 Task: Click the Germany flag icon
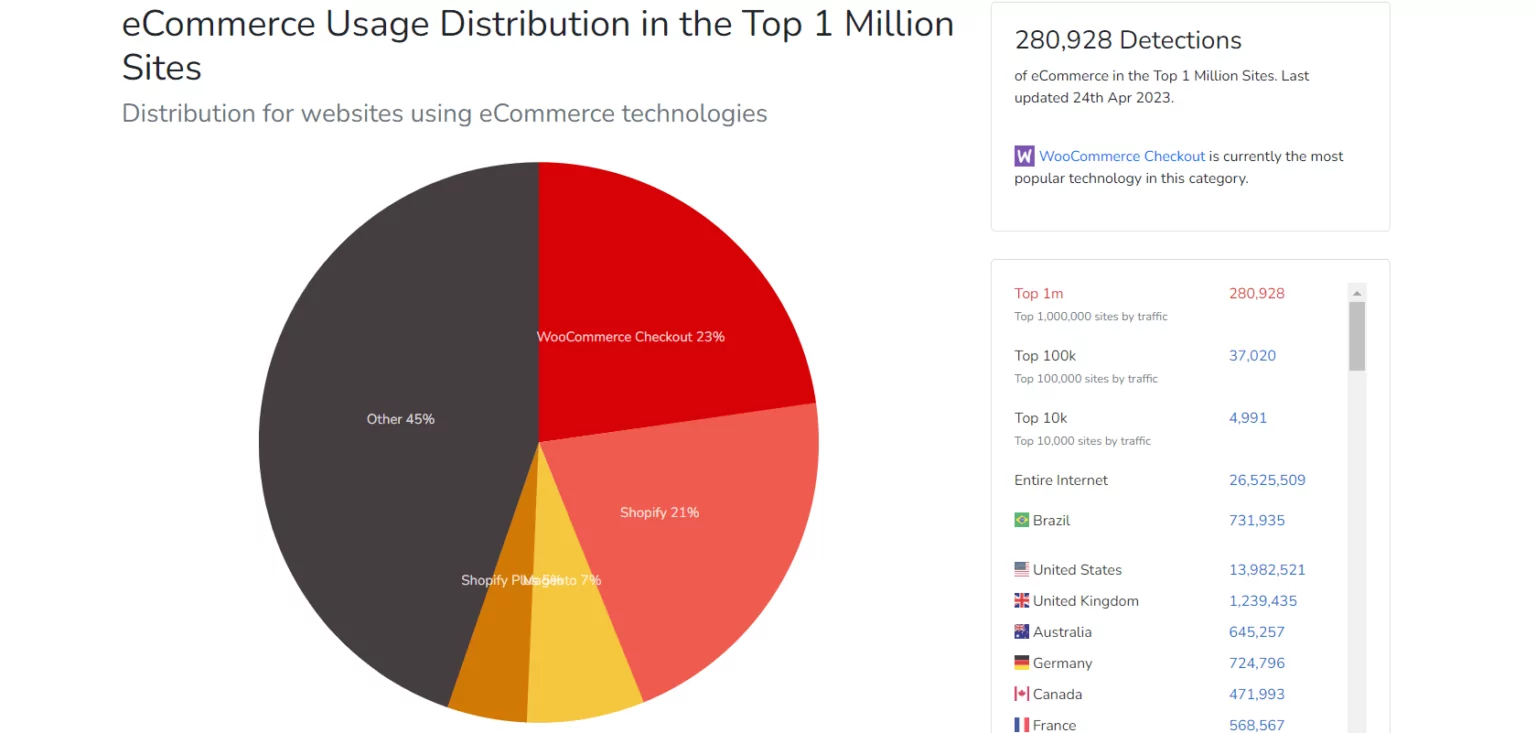(1021, 662)
